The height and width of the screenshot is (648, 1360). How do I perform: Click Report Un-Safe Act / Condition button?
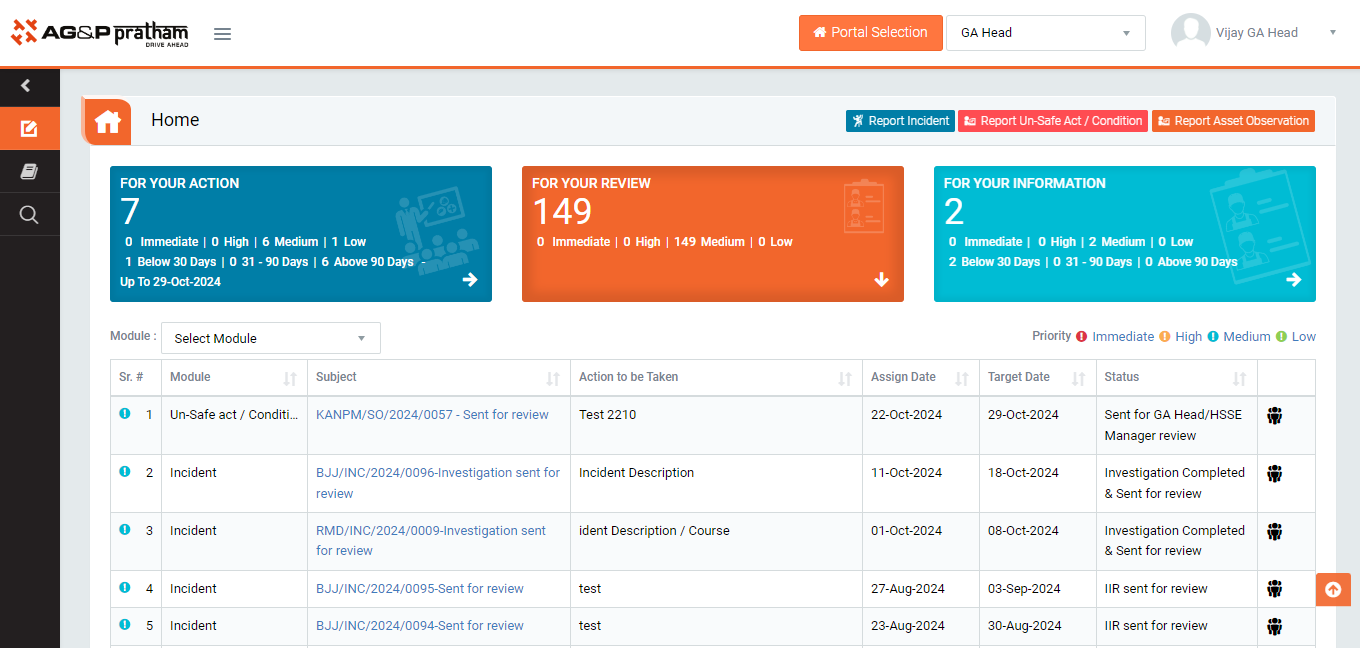point(1052,121)
